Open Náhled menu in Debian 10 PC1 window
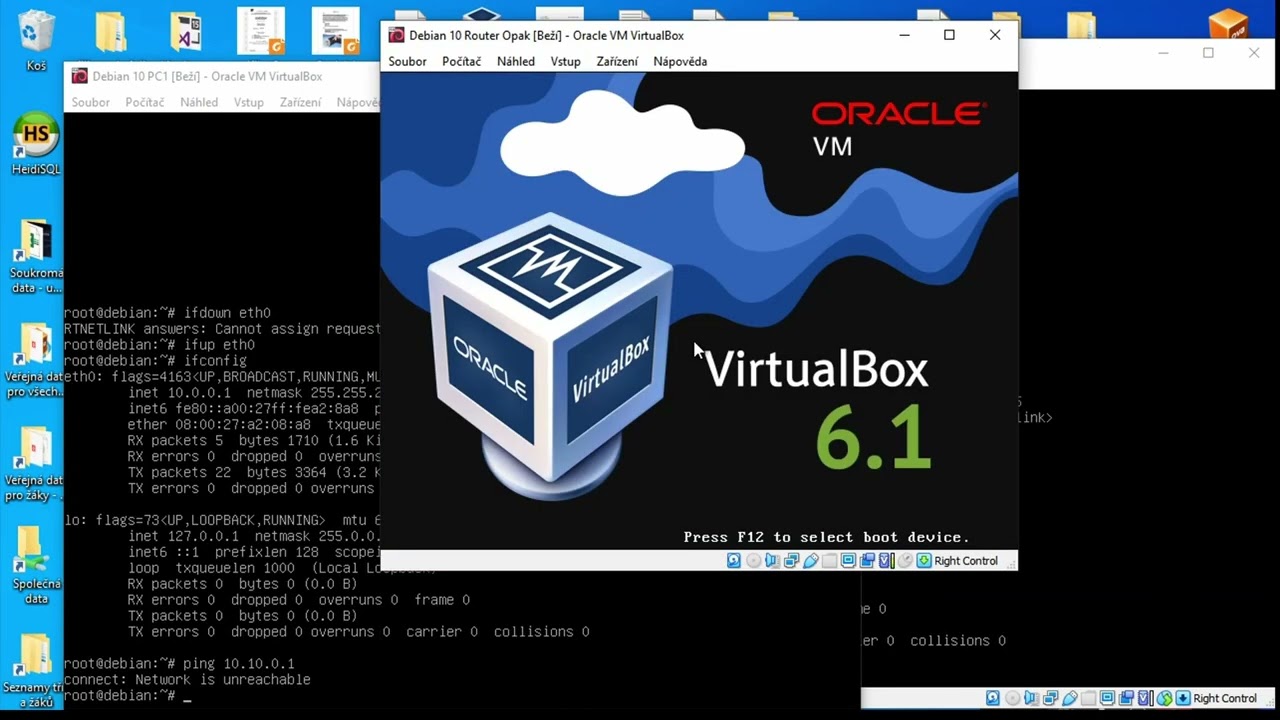Image resolution: width=1280 pixels, height=720 pixels. (x=199, y=102)
